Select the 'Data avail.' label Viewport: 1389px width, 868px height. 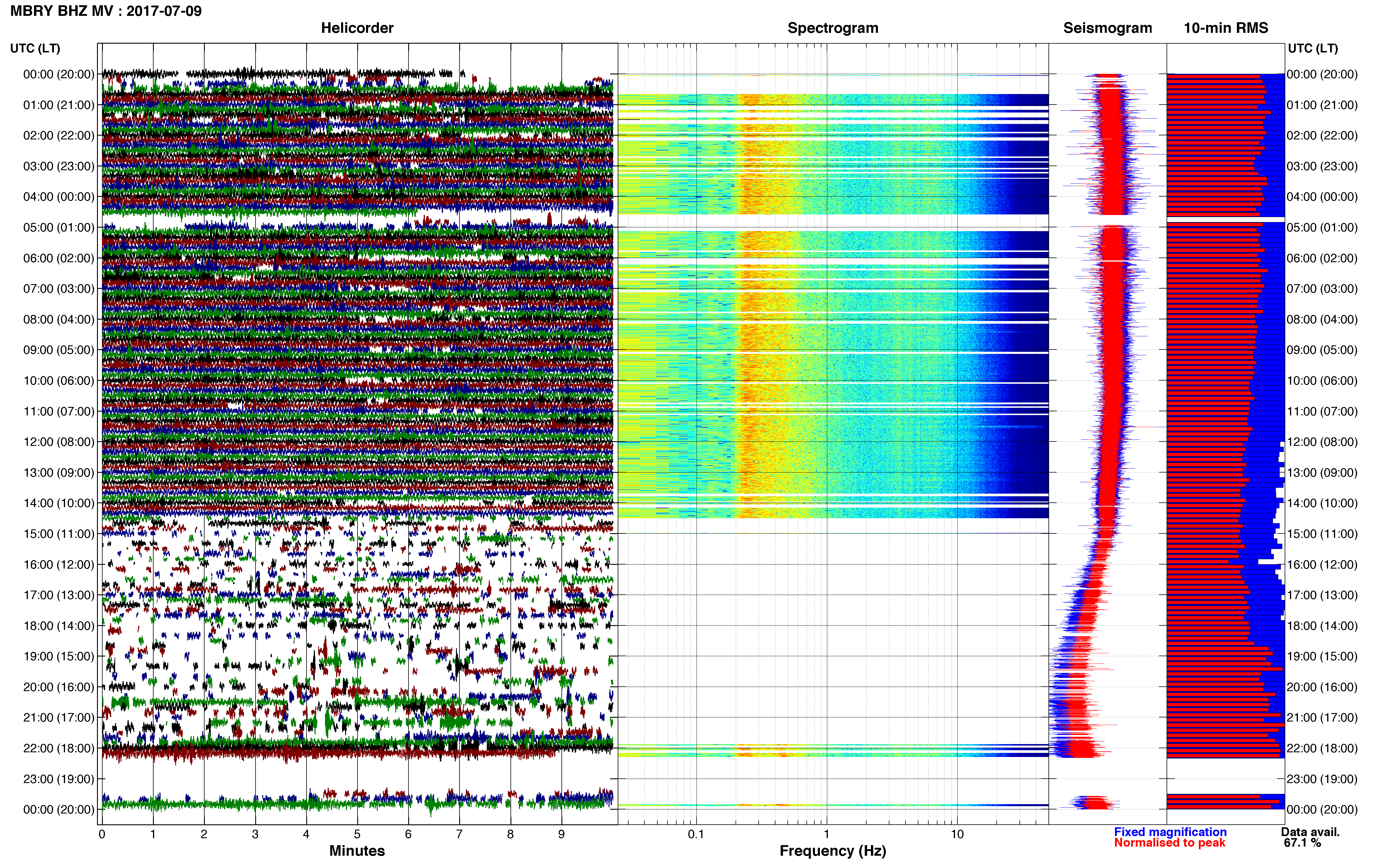pyautogui.click(x=1310, y=832)
